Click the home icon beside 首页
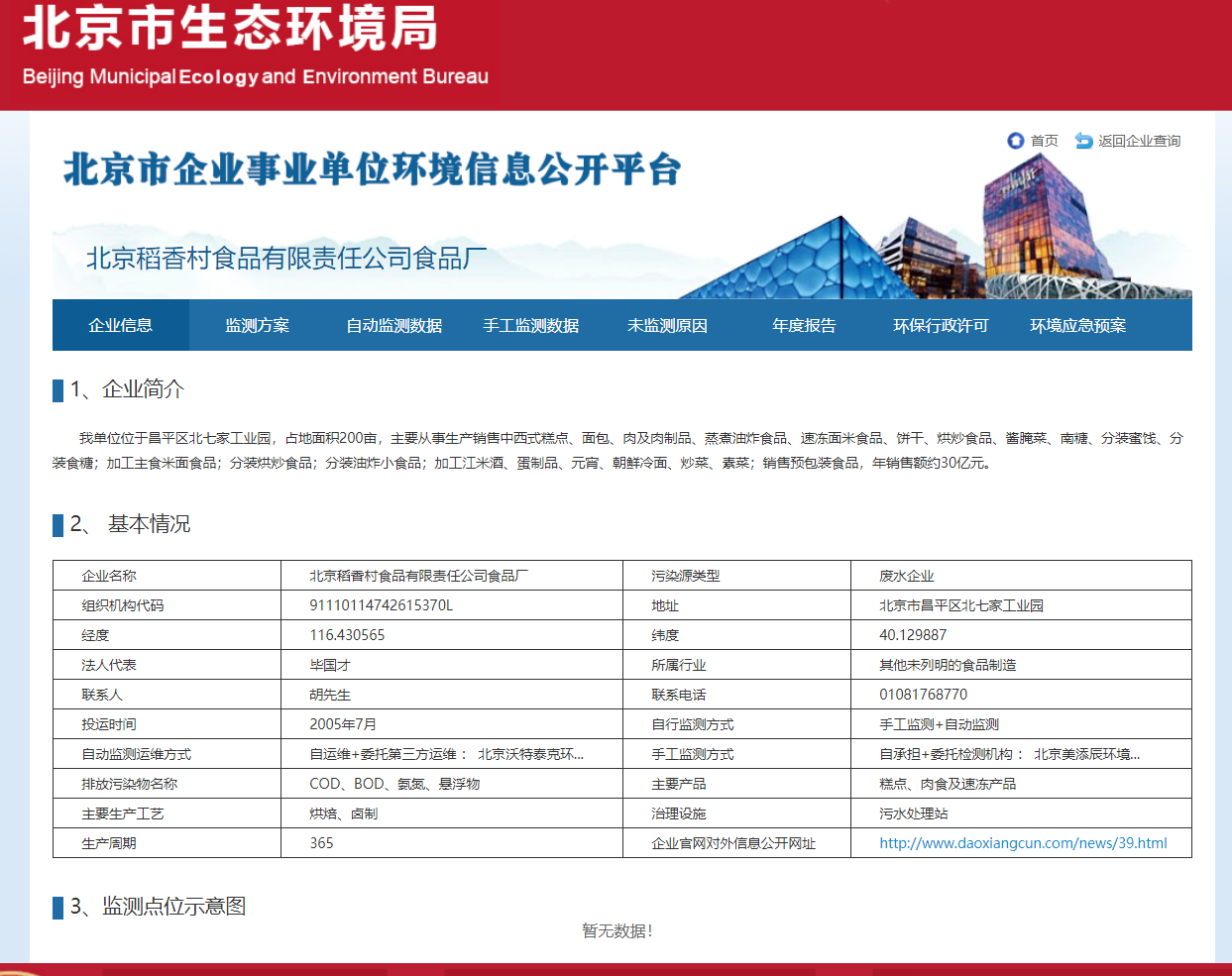Image resolution: width=1232 pixels, height=976 pixels. coord(1015,141)
